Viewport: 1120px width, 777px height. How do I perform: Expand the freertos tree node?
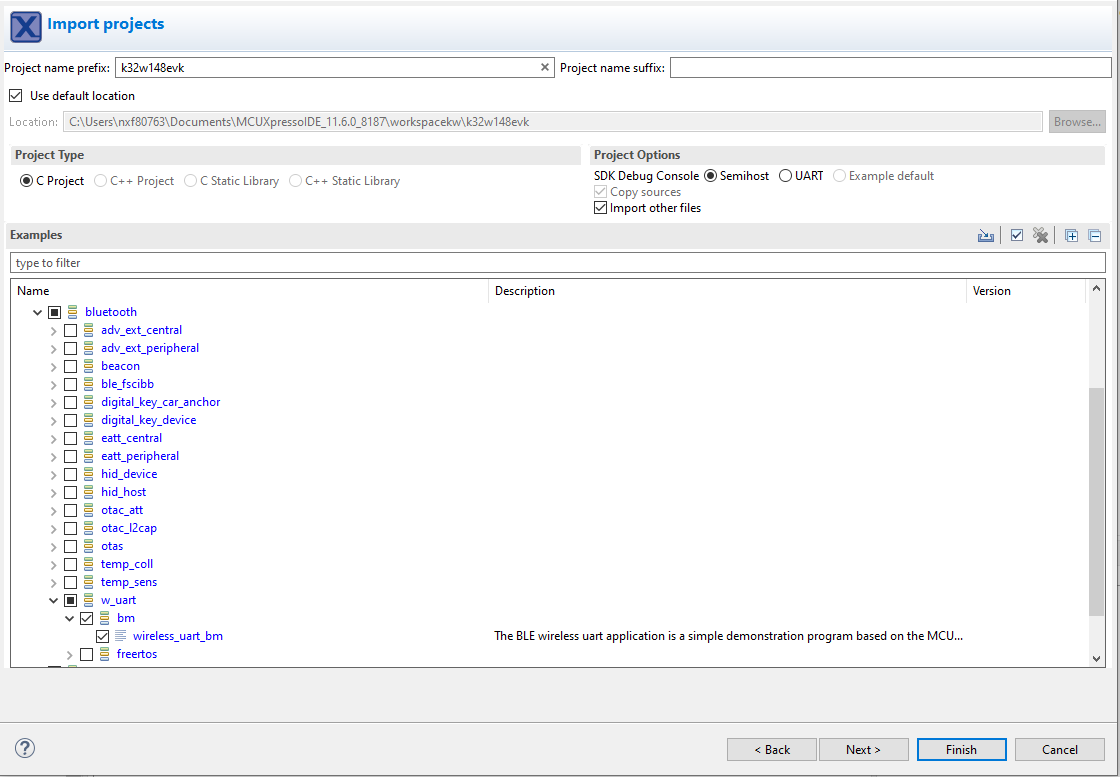coord(69,654)
